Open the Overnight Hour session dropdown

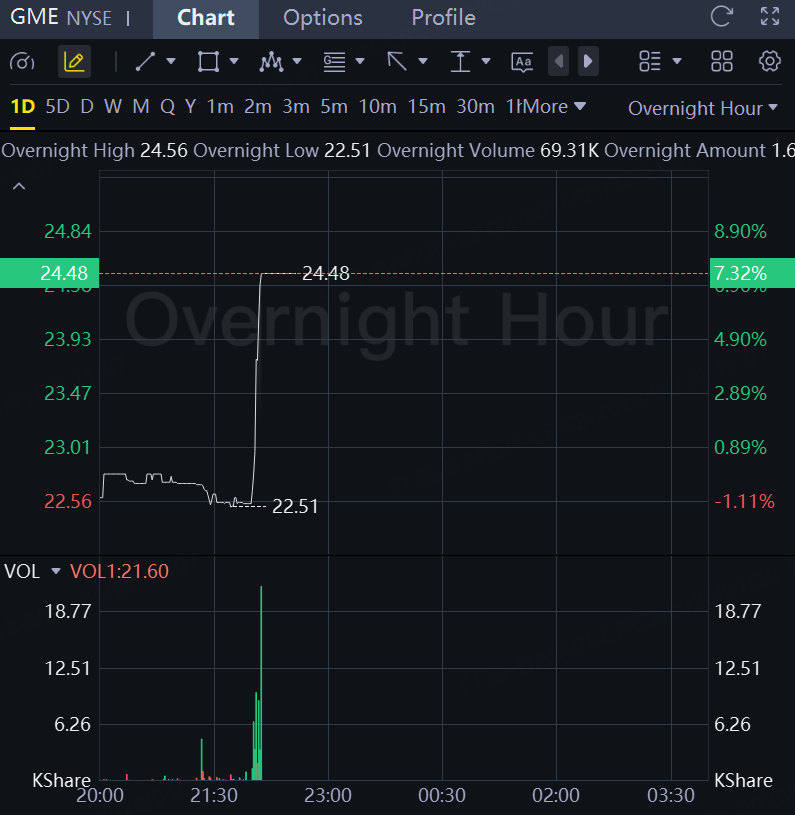coord(703,109)
